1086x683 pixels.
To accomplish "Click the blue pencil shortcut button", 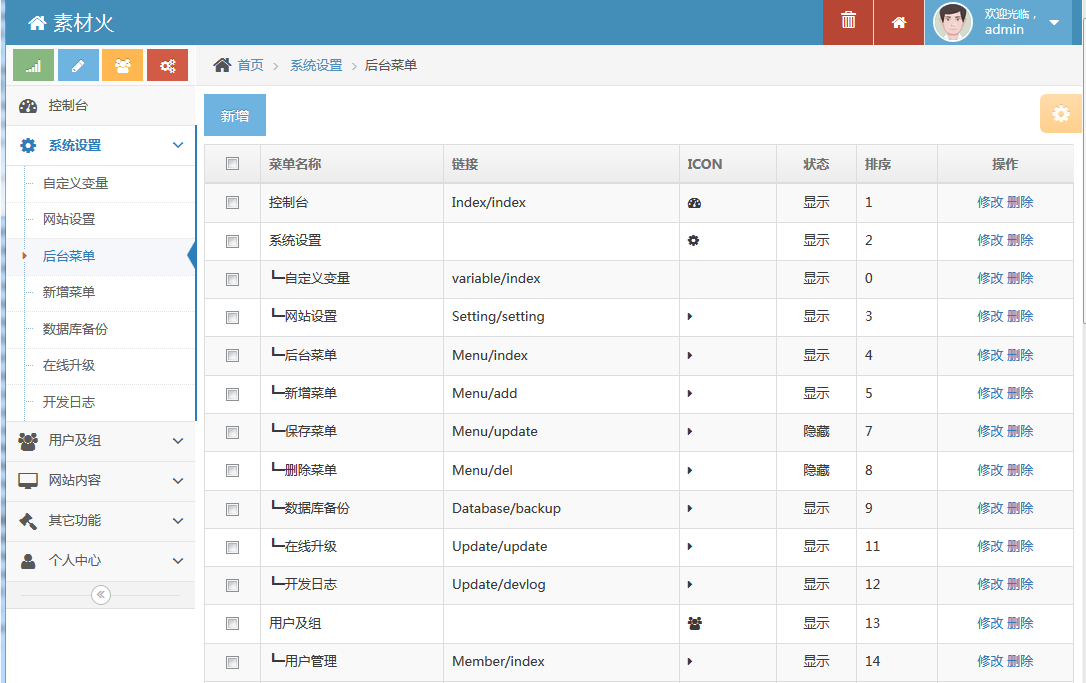I will pyautogui.click(x=78, y=65).
